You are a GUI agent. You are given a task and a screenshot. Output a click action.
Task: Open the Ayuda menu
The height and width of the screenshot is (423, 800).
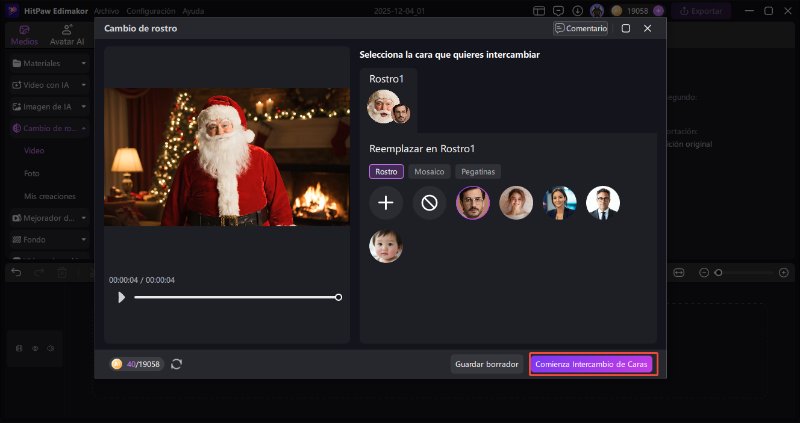tap(193, 11)
